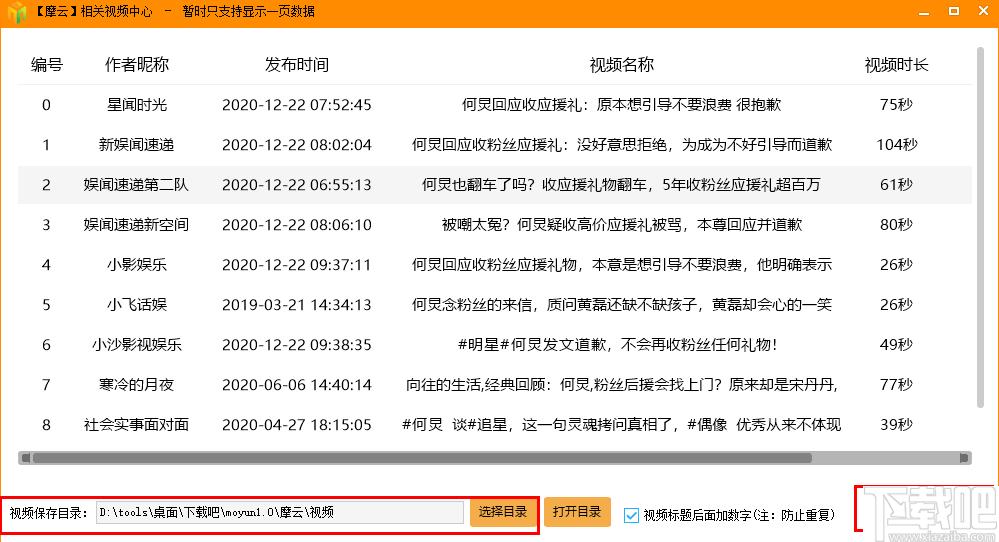Click row number 8

coord(46,425)
